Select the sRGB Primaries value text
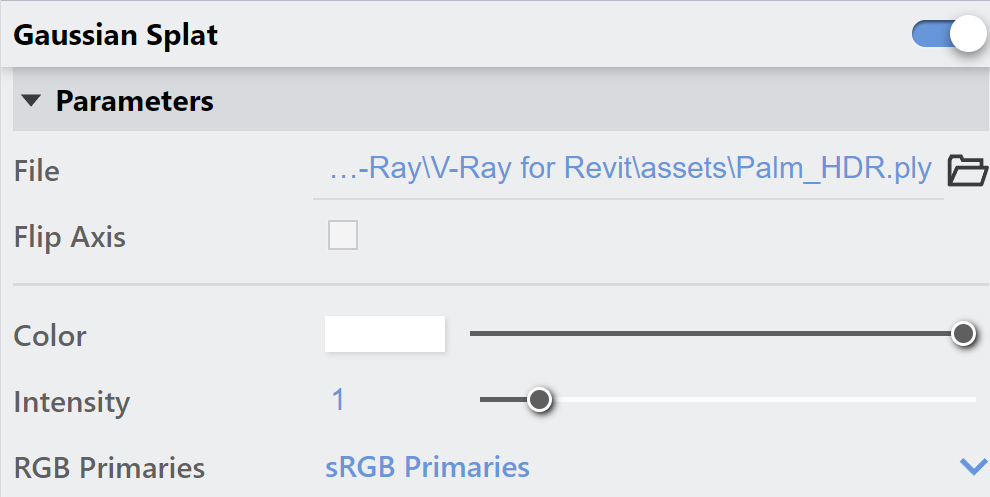This screenshot has width=990, height=497. pos(427,467)
